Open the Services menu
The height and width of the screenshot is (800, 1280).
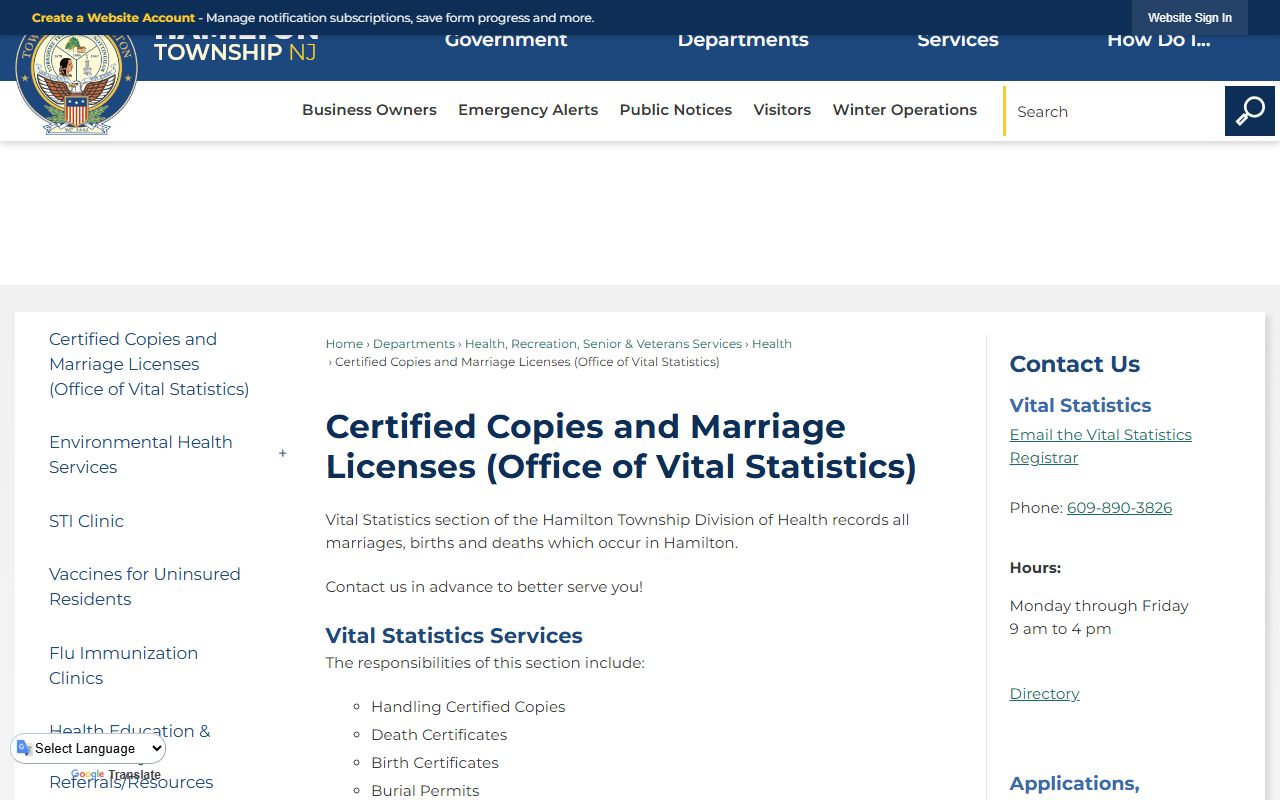click(958, 42)
